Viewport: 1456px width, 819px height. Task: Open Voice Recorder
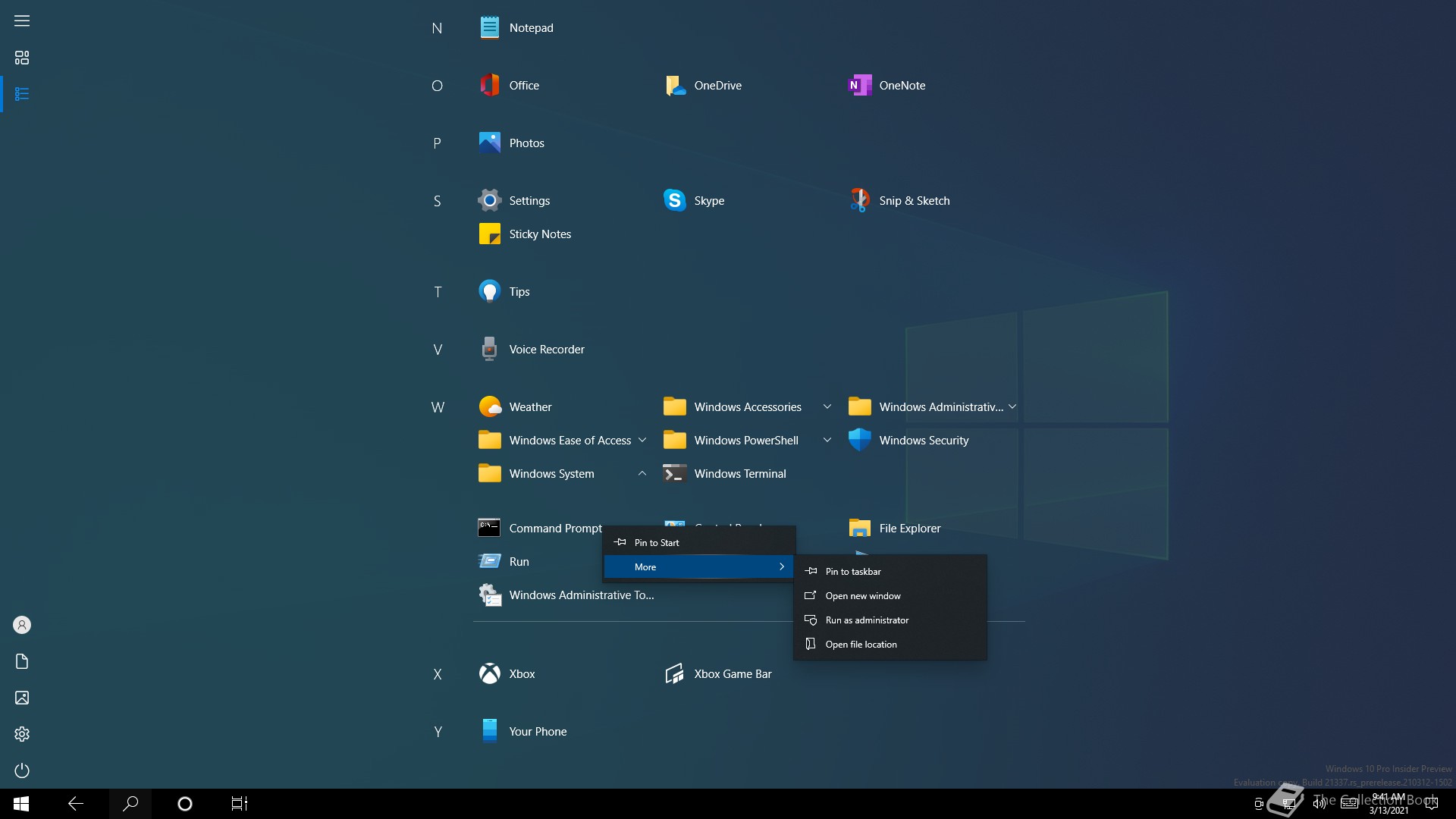click(x=532, y=350)
